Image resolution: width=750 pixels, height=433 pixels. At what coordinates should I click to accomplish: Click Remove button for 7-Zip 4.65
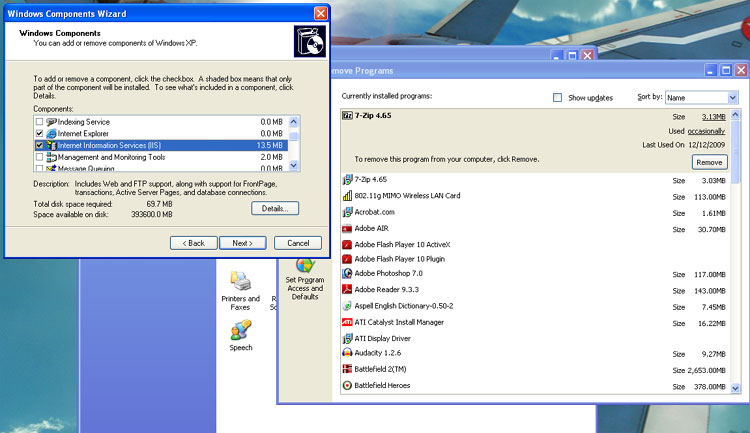coord(709,162)
